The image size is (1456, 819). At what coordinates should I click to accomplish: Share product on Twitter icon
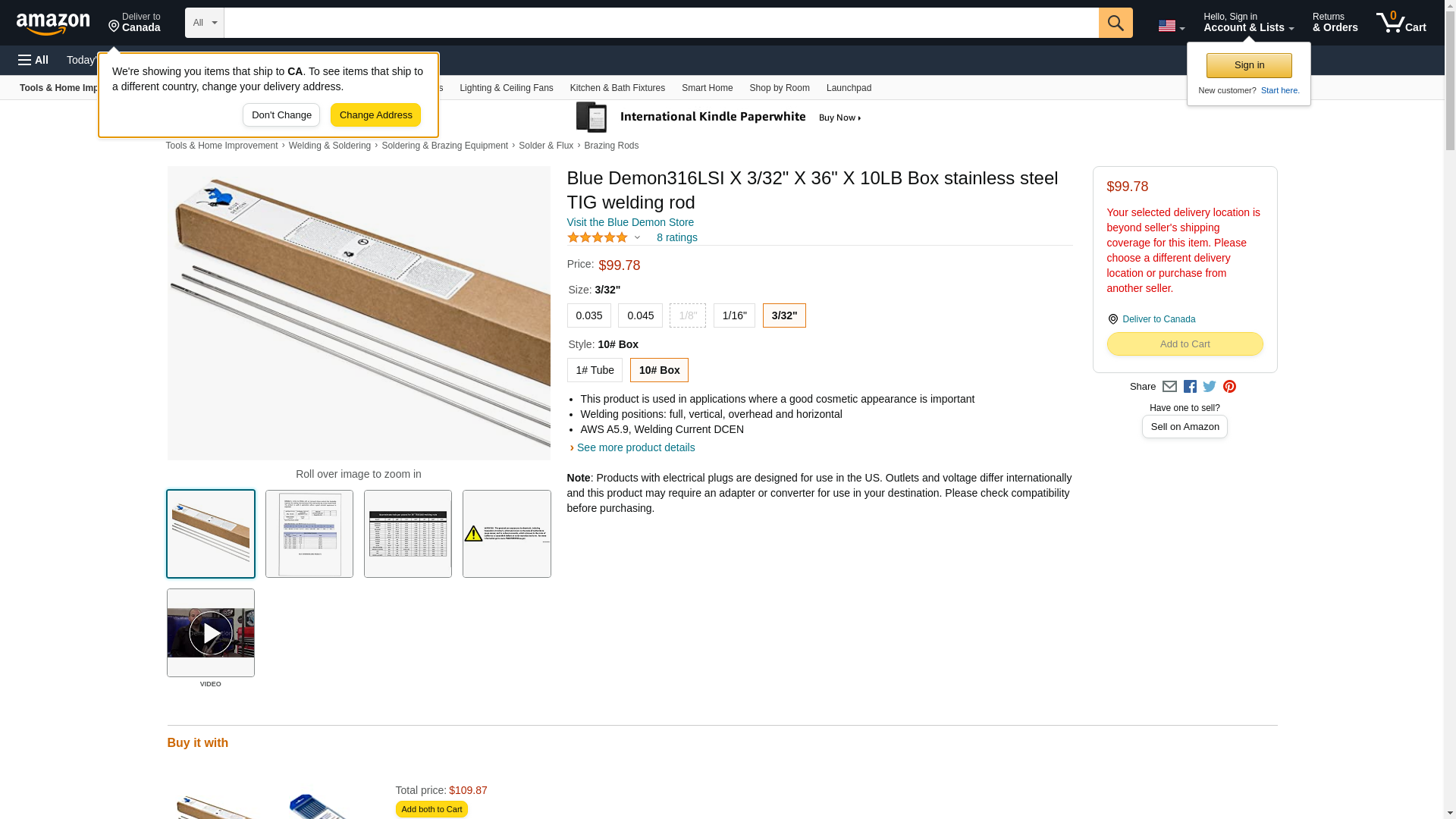click(x=1210, y=387)
